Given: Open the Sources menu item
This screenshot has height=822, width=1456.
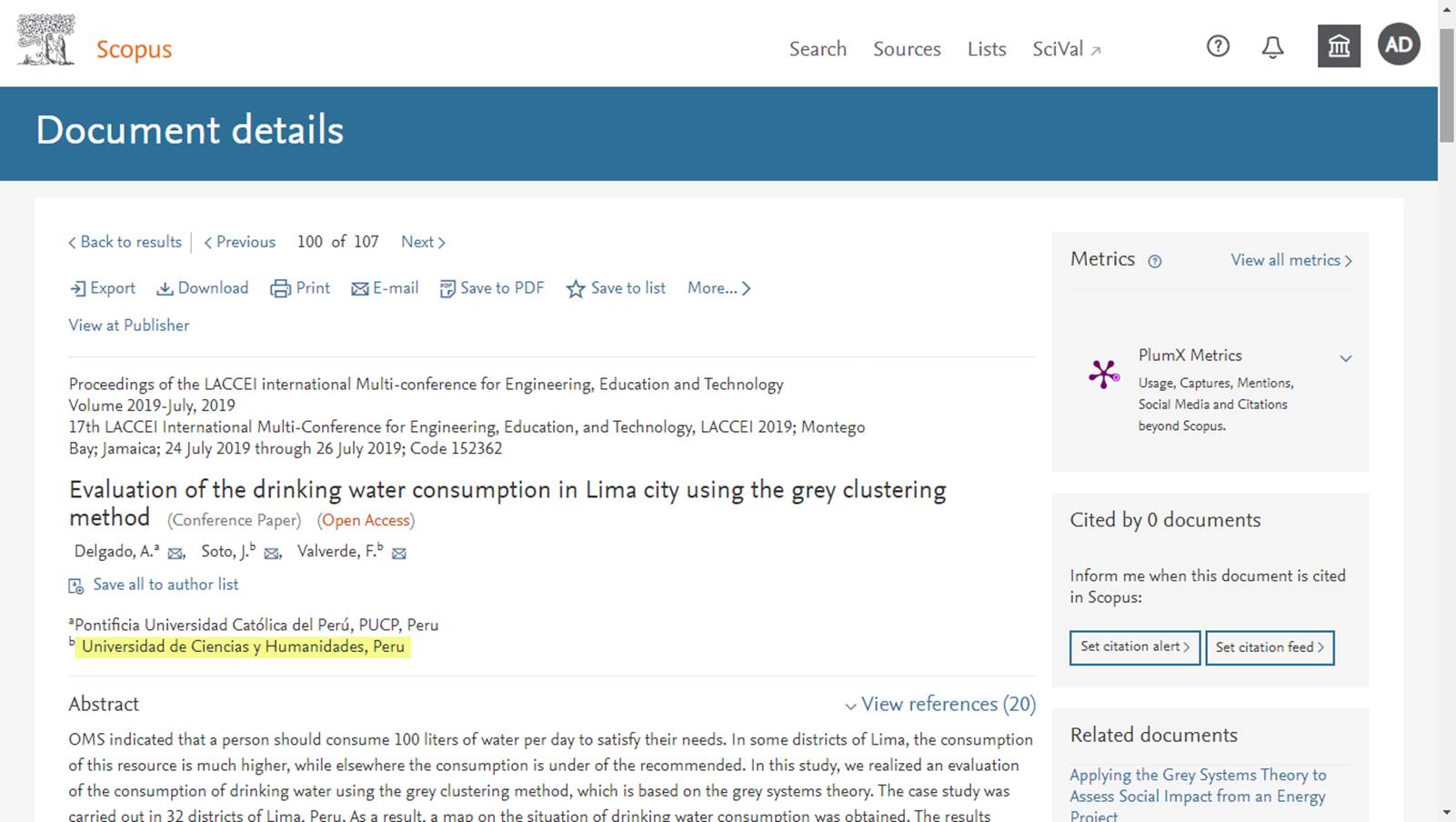Looking at the screenshot, I should pyautogui.click(x=907, y=49).
